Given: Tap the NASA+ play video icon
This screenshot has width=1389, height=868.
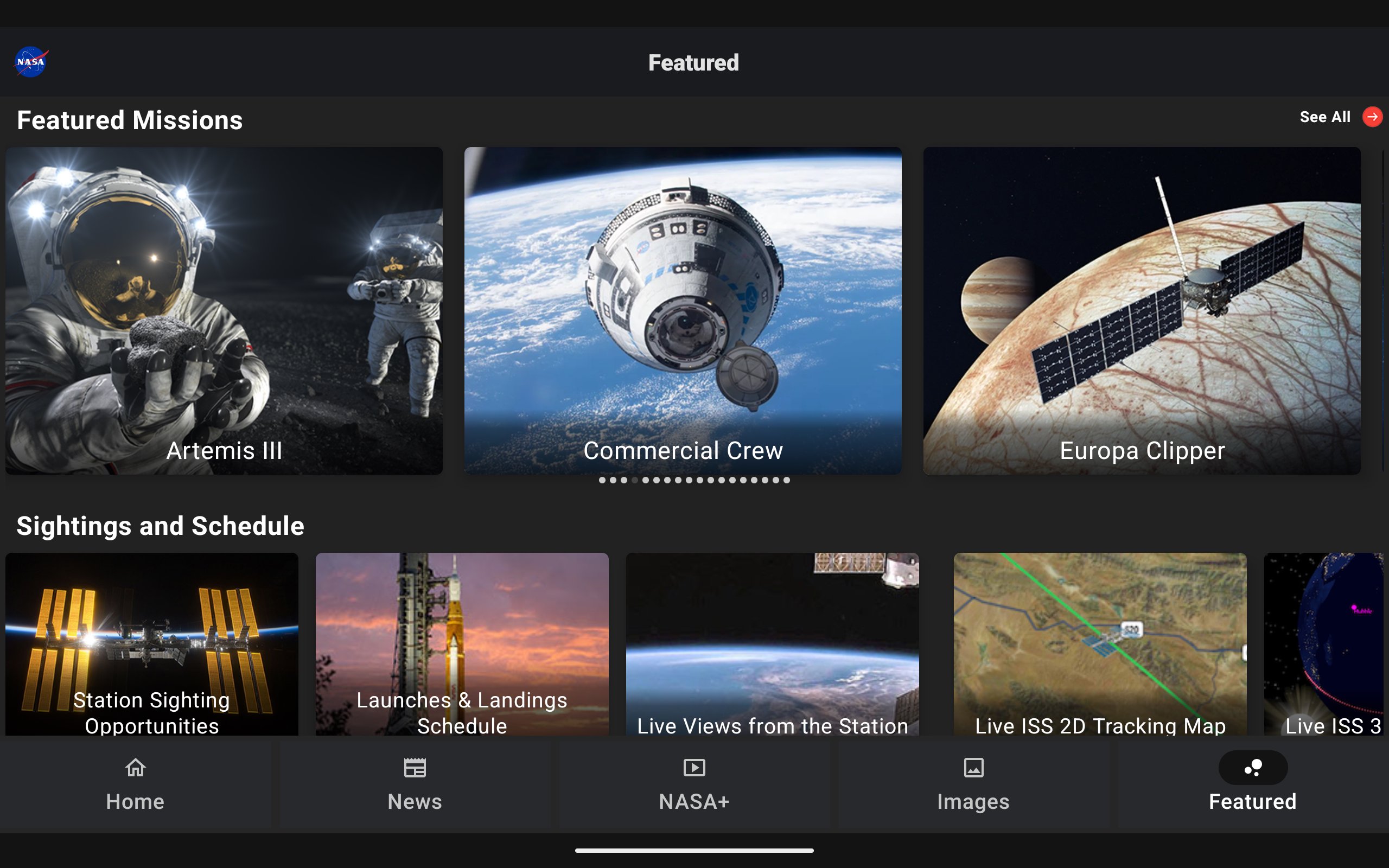Looking at the screenshot, I should (x=694, y=768).
